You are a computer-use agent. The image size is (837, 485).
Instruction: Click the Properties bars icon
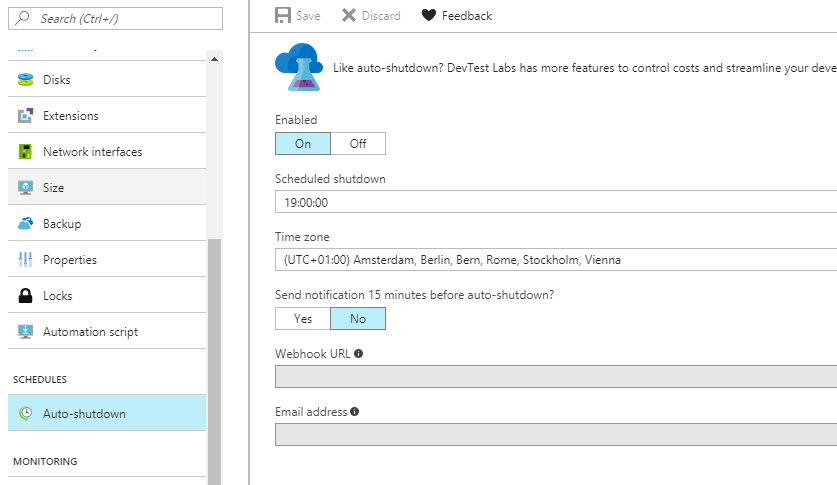[x=26, y=260]
